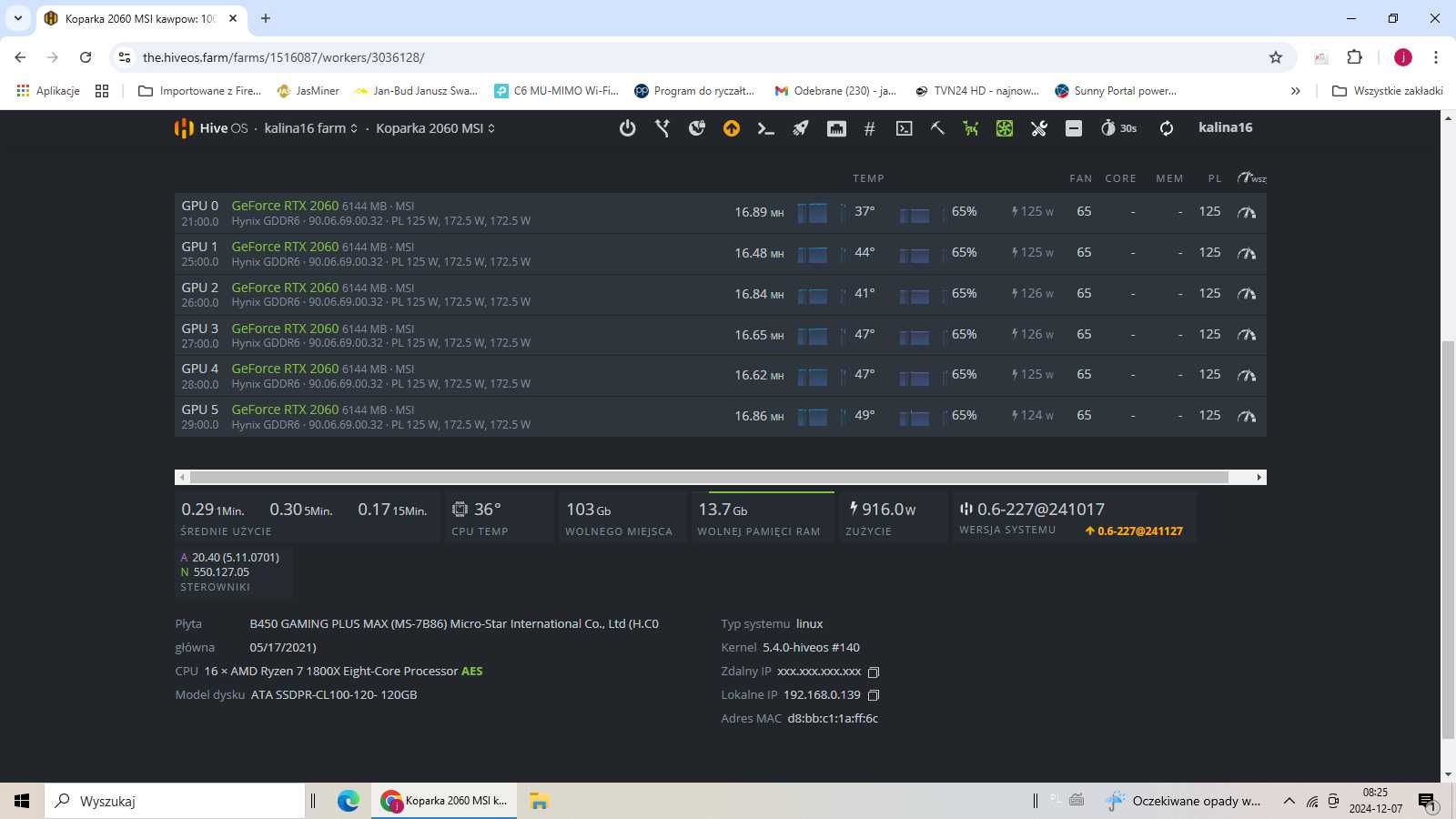Click the 916.0 W consumption value
This screenshot has height=819, width=1456.
(883, 510)
